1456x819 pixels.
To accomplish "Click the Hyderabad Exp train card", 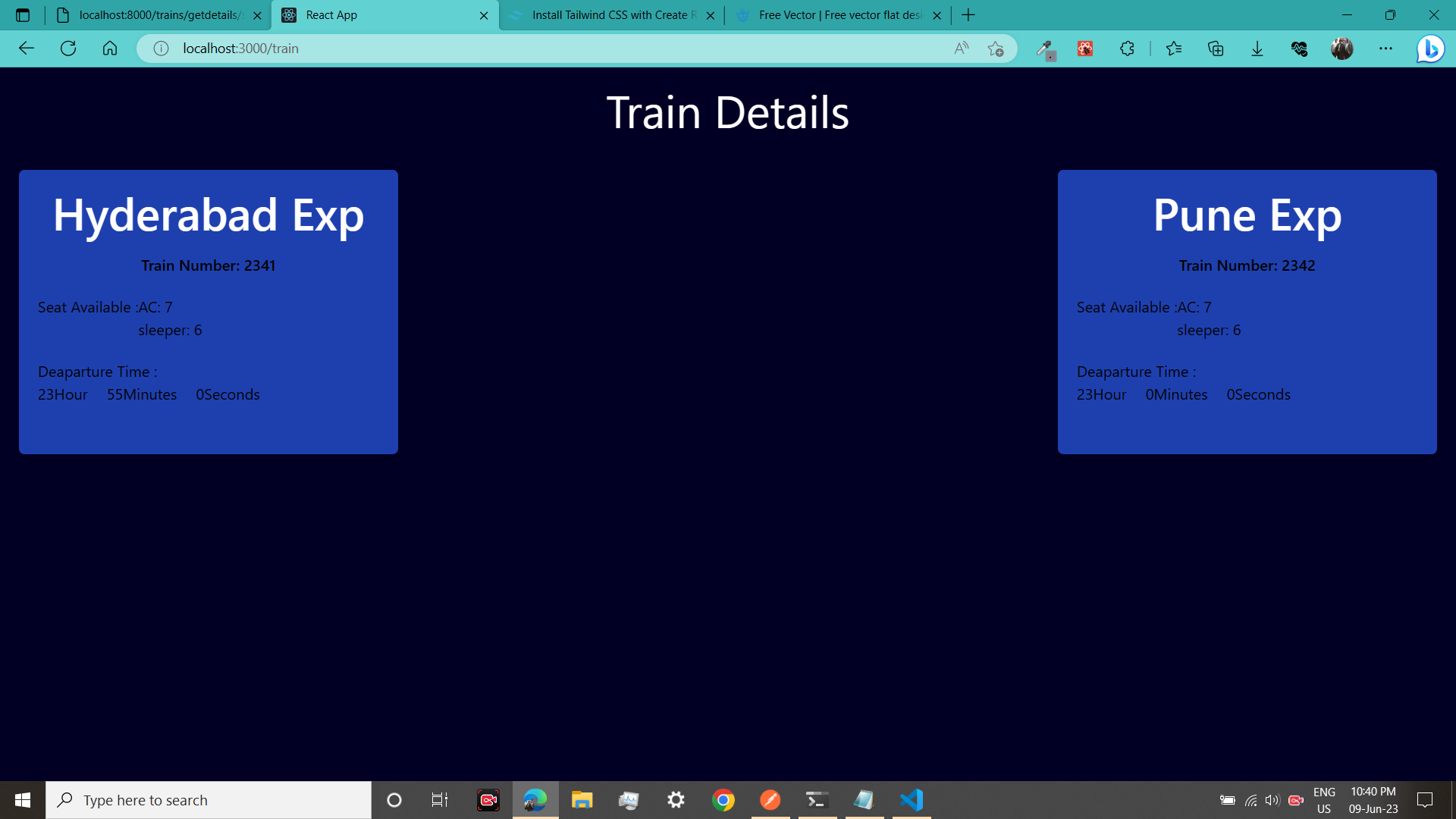I will (x=209, y=312).
